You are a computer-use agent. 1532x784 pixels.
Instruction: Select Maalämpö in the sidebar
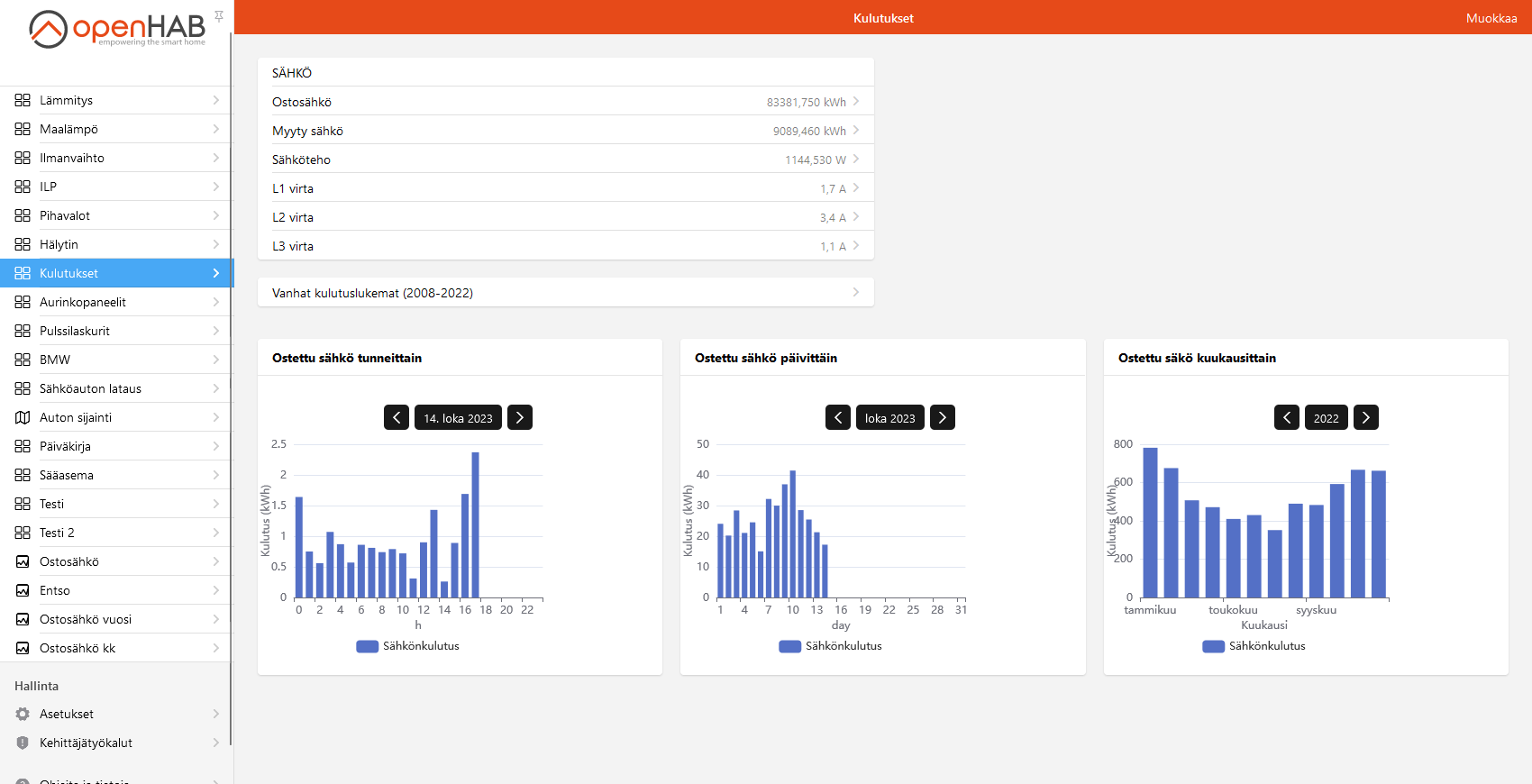point(115,129)
